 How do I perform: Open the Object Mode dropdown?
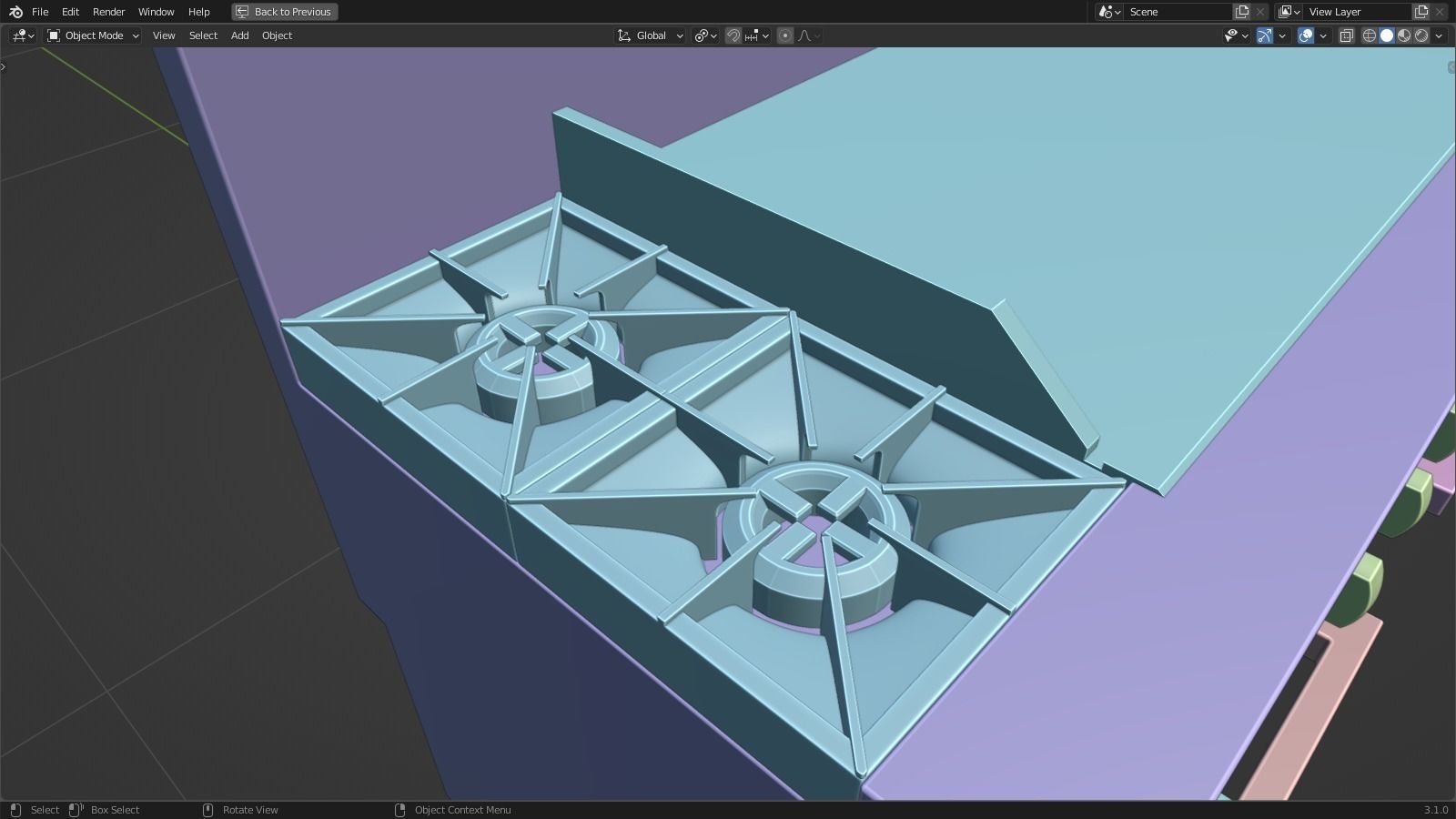[93, 35]
